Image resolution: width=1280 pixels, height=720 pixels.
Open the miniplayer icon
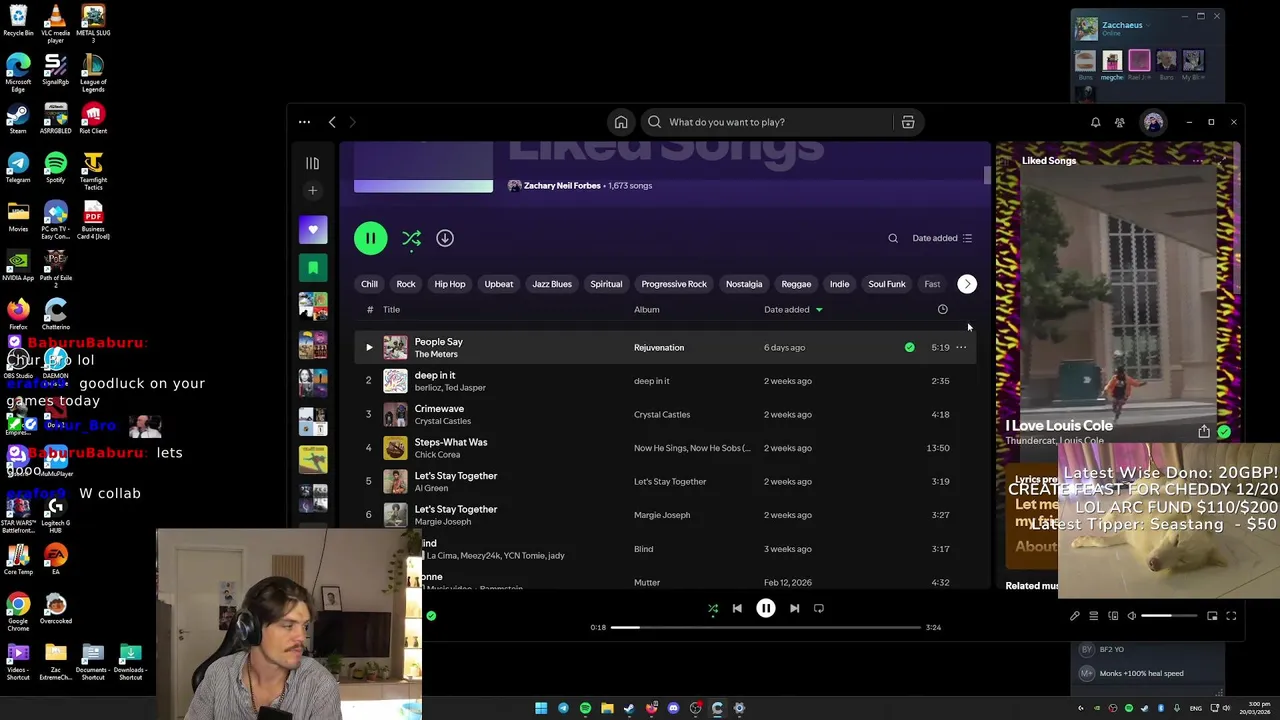[1212, 616]
